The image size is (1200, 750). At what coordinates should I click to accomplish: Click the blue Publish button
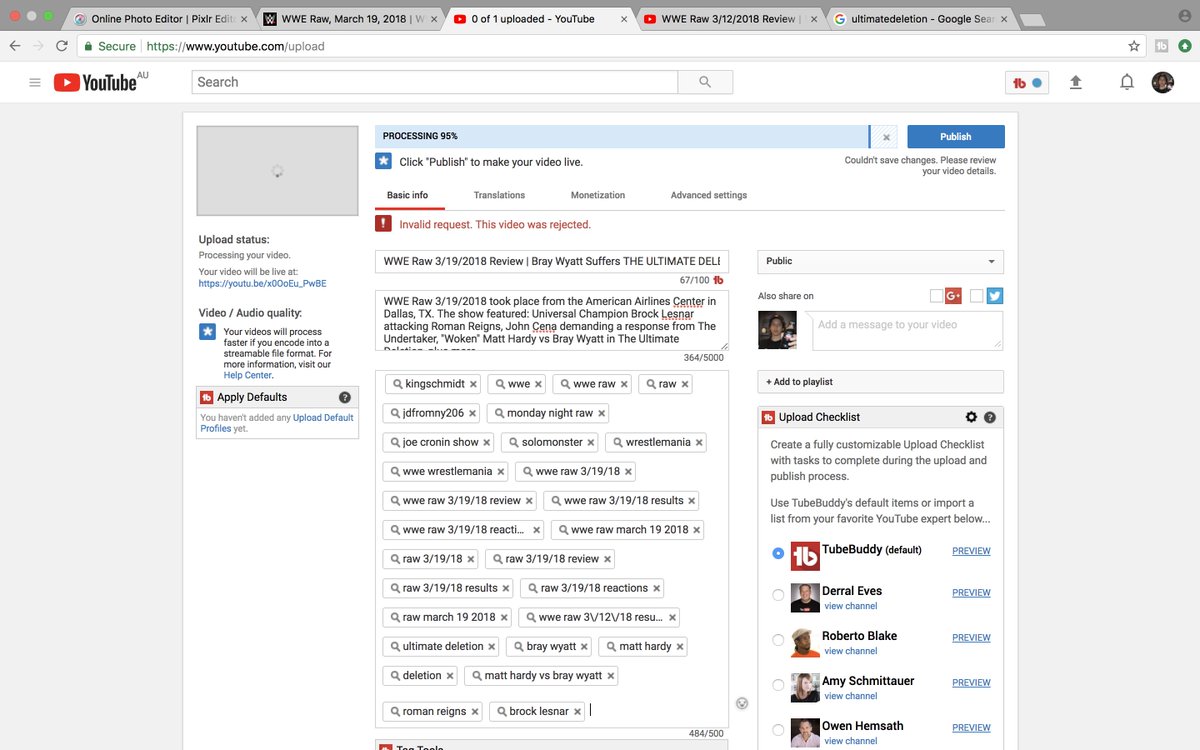(x=955, y=137)
